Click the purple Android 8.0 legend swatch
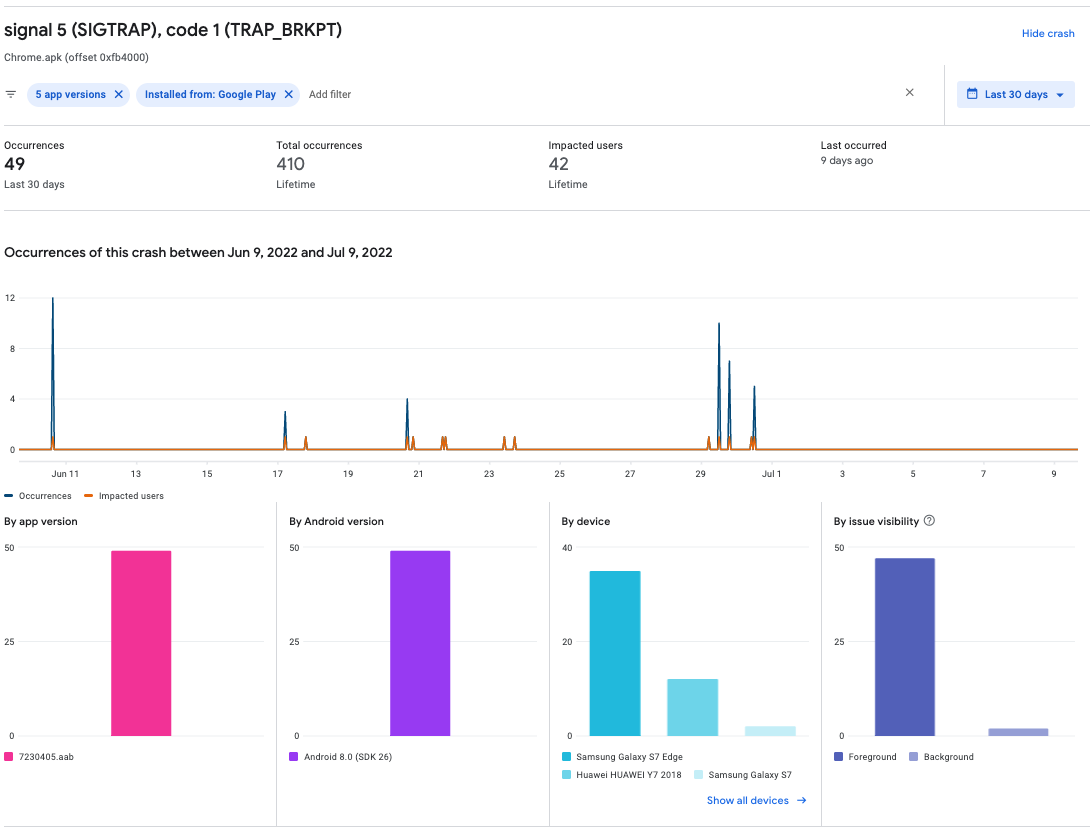 pyautogui.click(x=293, y=757)
